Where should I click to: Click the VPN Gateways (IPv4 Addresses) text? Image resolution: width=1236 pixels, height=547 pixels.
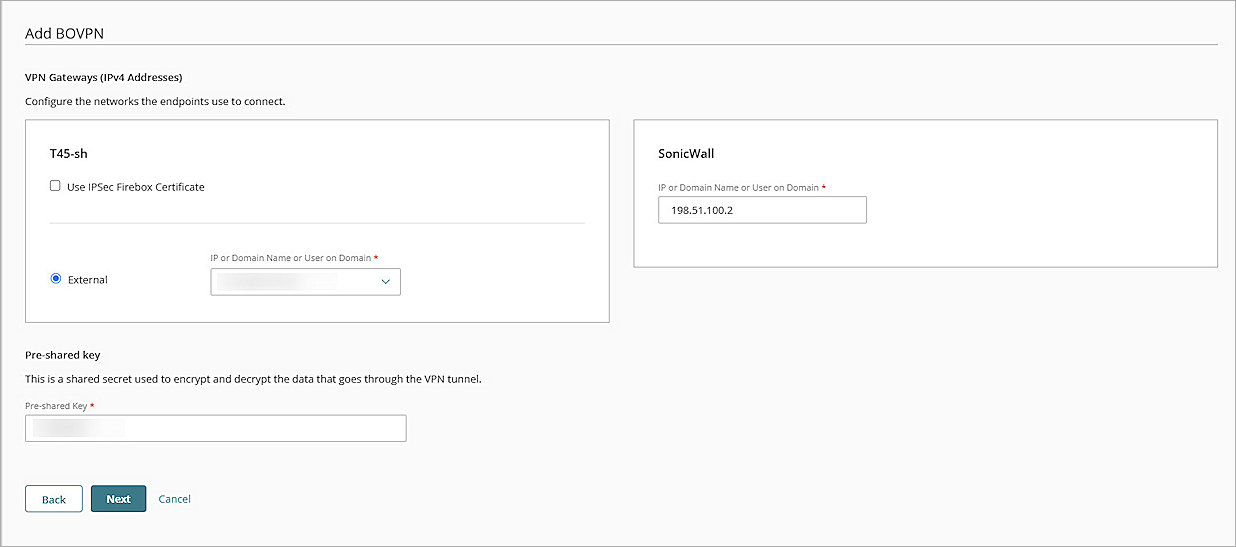104,77
